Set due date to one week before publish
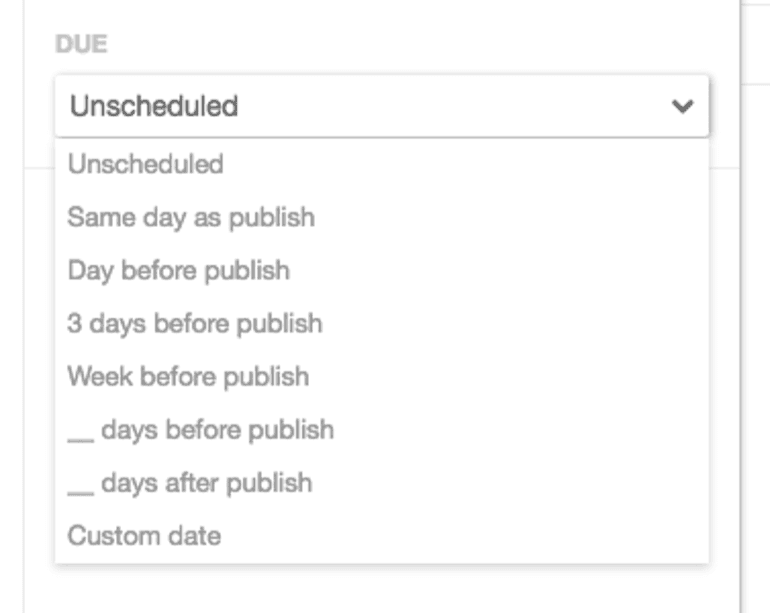Screen dimensions: 770x613 point(187,376)
